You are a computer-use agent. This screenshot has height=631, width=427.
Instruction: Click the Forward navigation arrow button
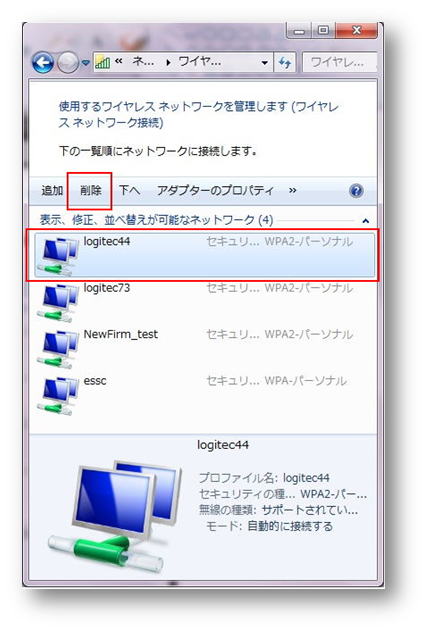pos(67,63)
